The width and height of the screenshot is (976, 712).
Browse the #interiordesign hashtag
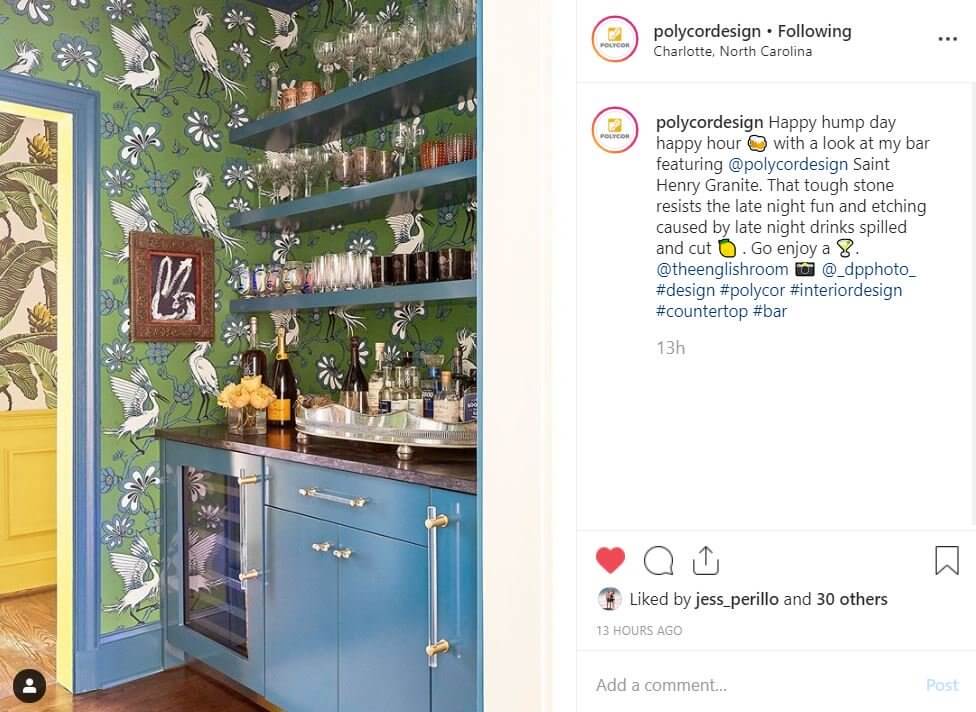coord(846,290)
